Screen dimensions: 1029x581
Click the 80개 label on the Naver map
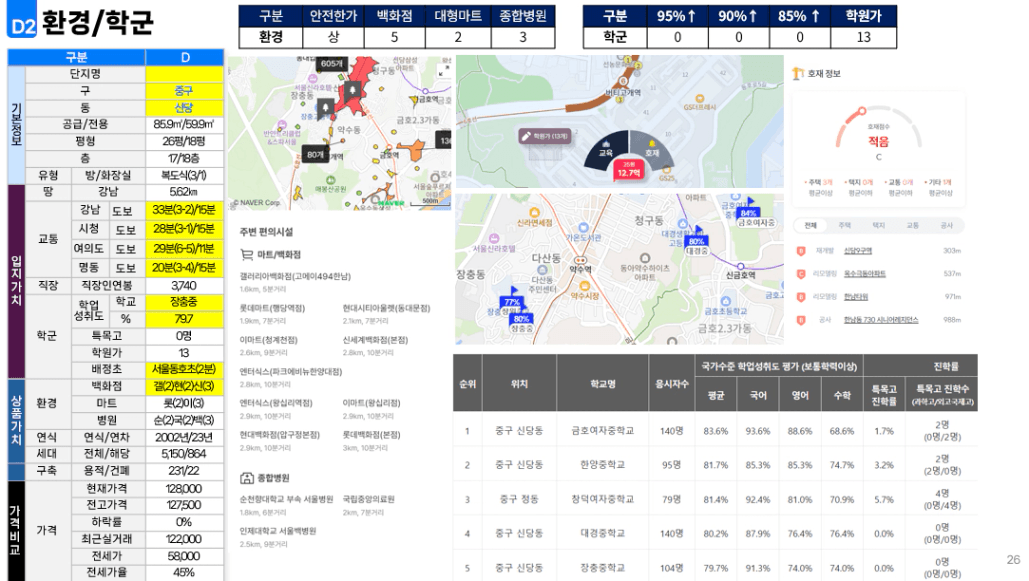pos(316,154)
